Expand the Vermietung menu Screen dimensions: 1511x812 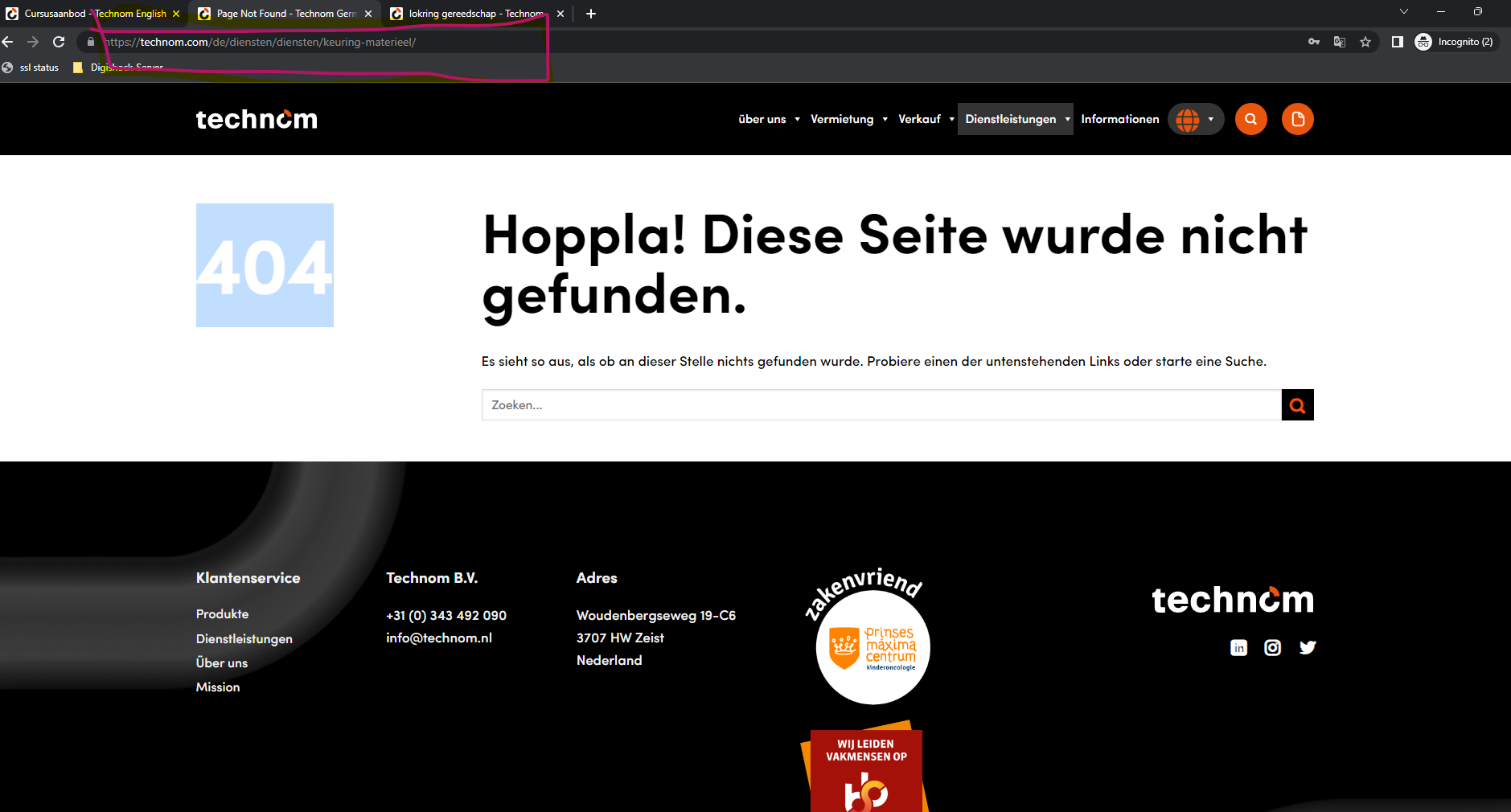(848, 119)
